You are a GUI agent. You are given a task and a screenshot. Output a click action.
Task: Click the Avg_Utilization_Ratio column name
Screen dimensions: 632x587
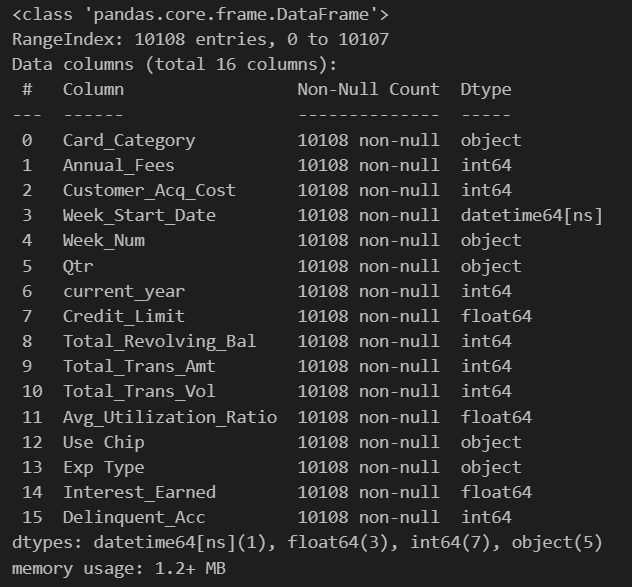[170, 417]
